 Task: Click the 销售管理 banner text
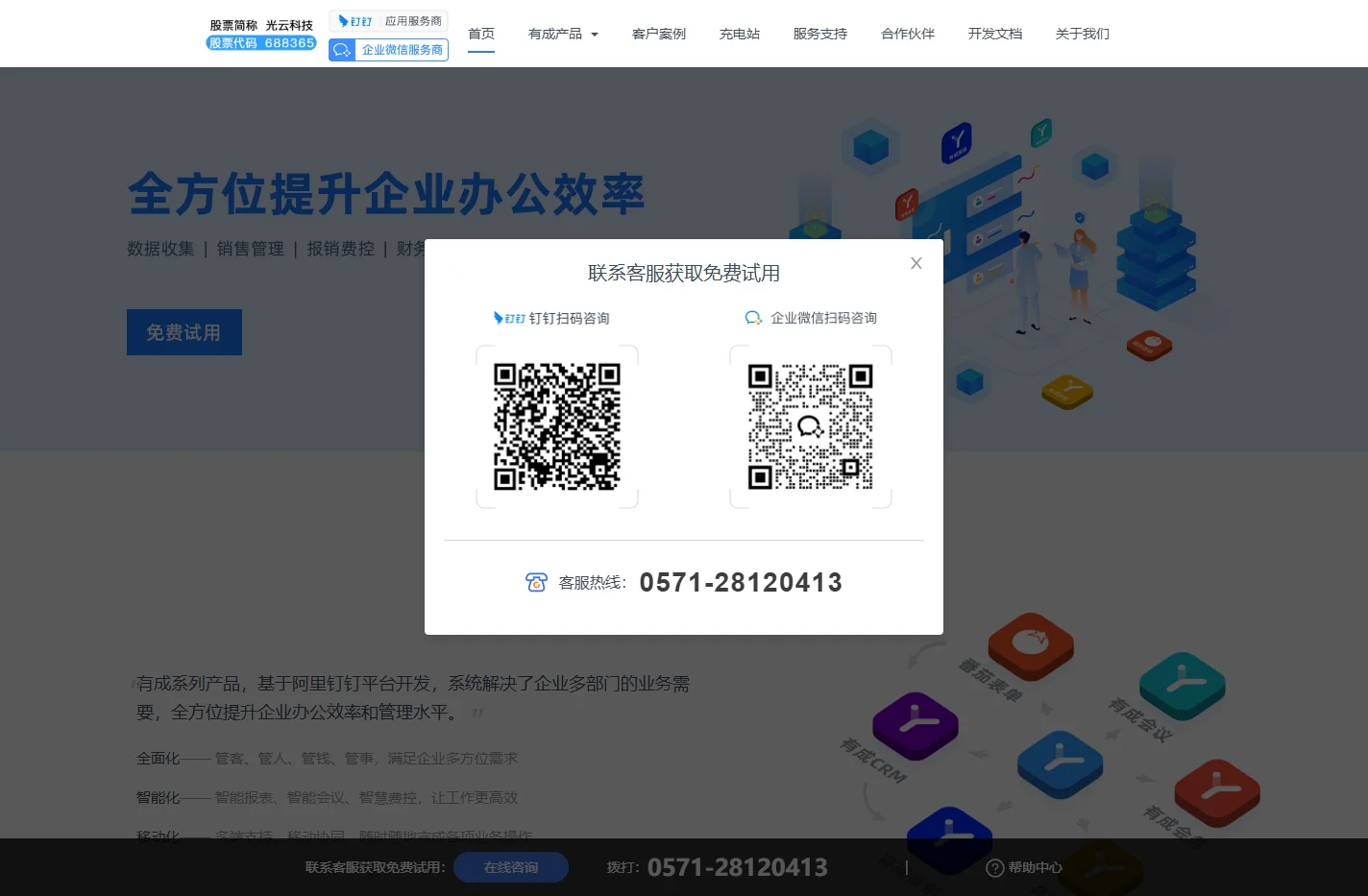click(x=251, y=249)
